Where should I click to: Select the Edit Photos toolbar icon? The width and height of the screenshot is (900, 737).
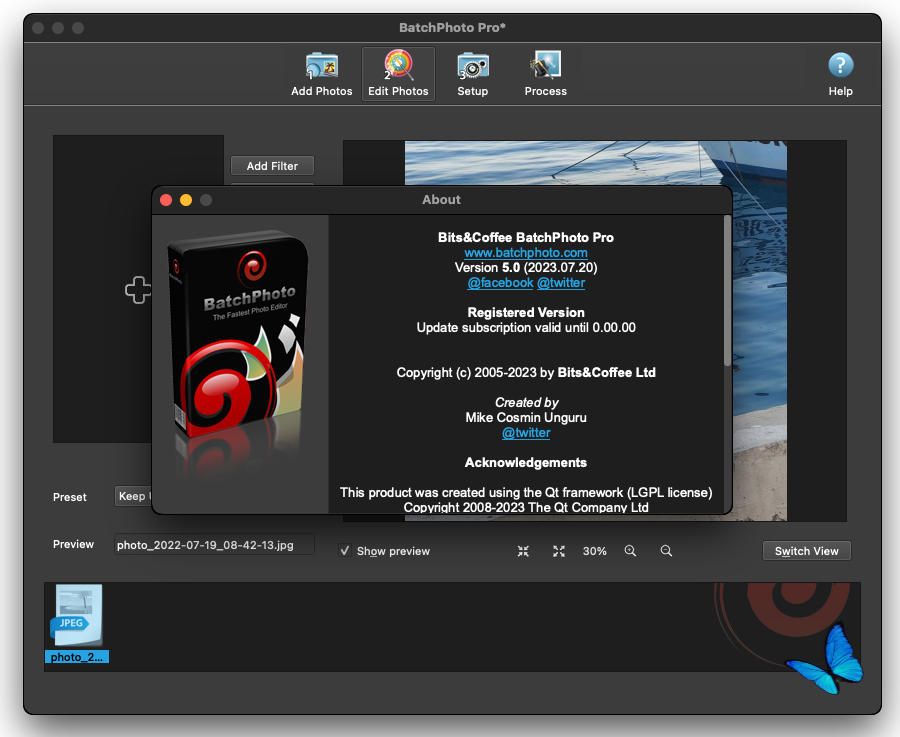point(398,74)
